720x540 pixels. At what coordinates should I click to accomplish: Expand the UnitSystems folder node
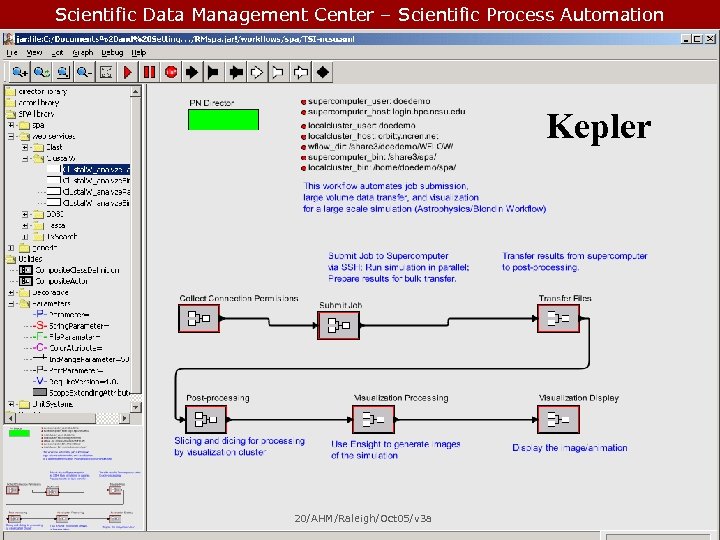pos(11,404)
